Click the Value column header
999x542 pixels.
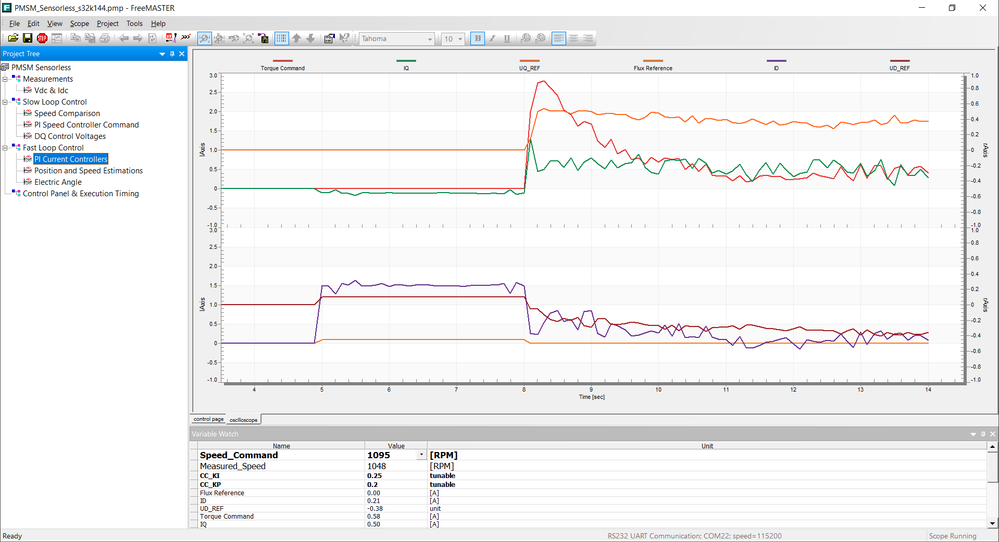[396, 446]
